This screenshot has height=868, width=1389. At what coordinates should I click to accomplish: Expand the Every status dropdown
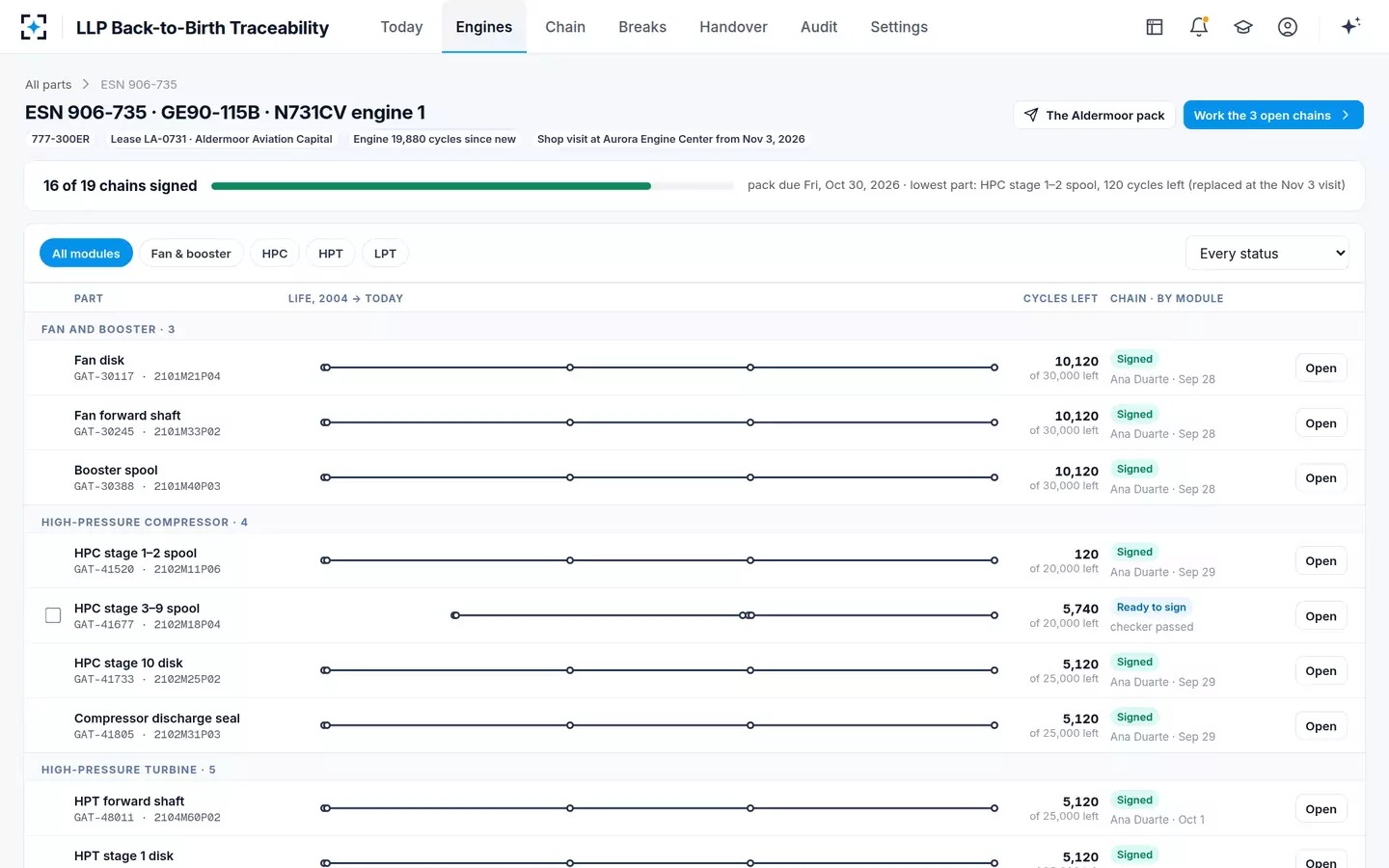(x=1266, y=254)
